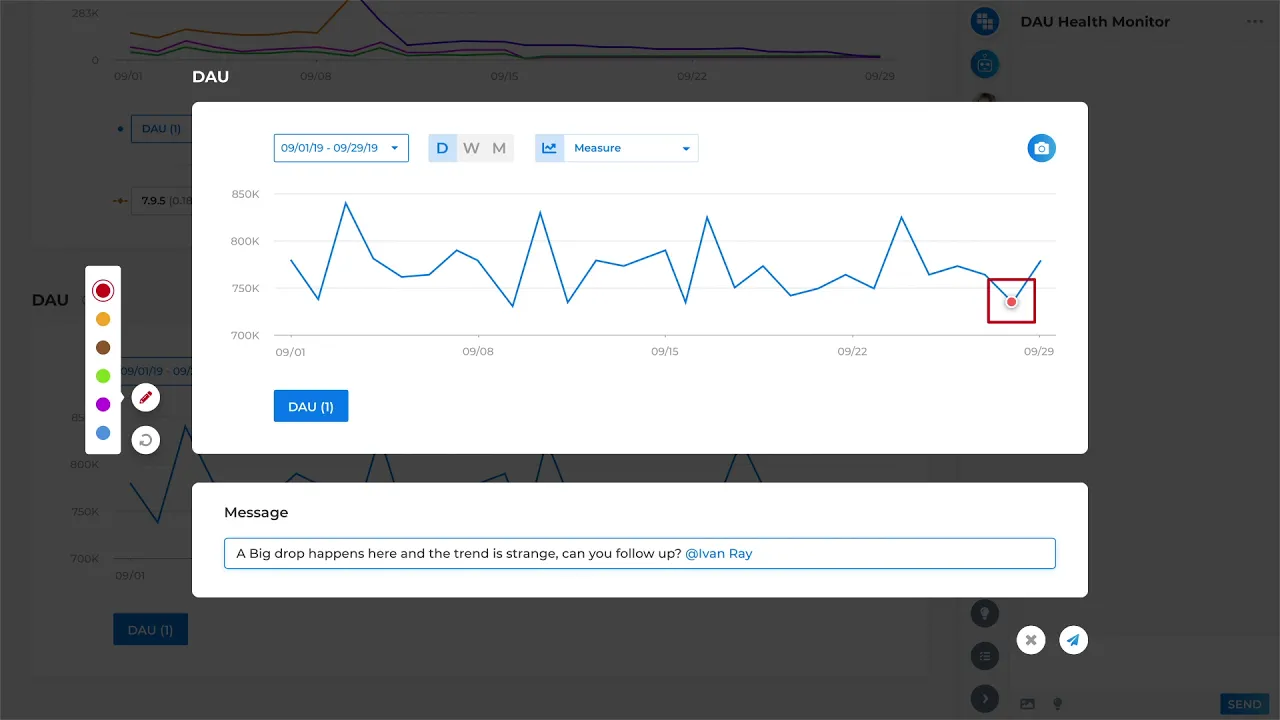Send the annotation with paper plane icon
Image resolution: width=1280 pixels, height=720 pixels.
(x=1073, y=640)
